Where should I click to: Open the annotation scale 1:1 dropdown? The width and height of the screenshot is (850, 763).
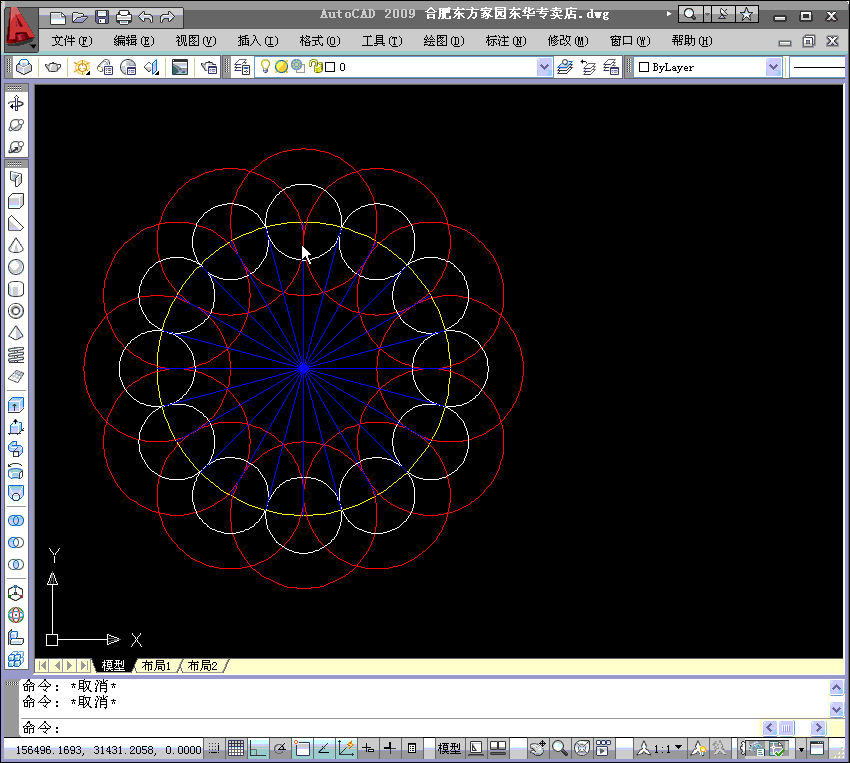679,748
